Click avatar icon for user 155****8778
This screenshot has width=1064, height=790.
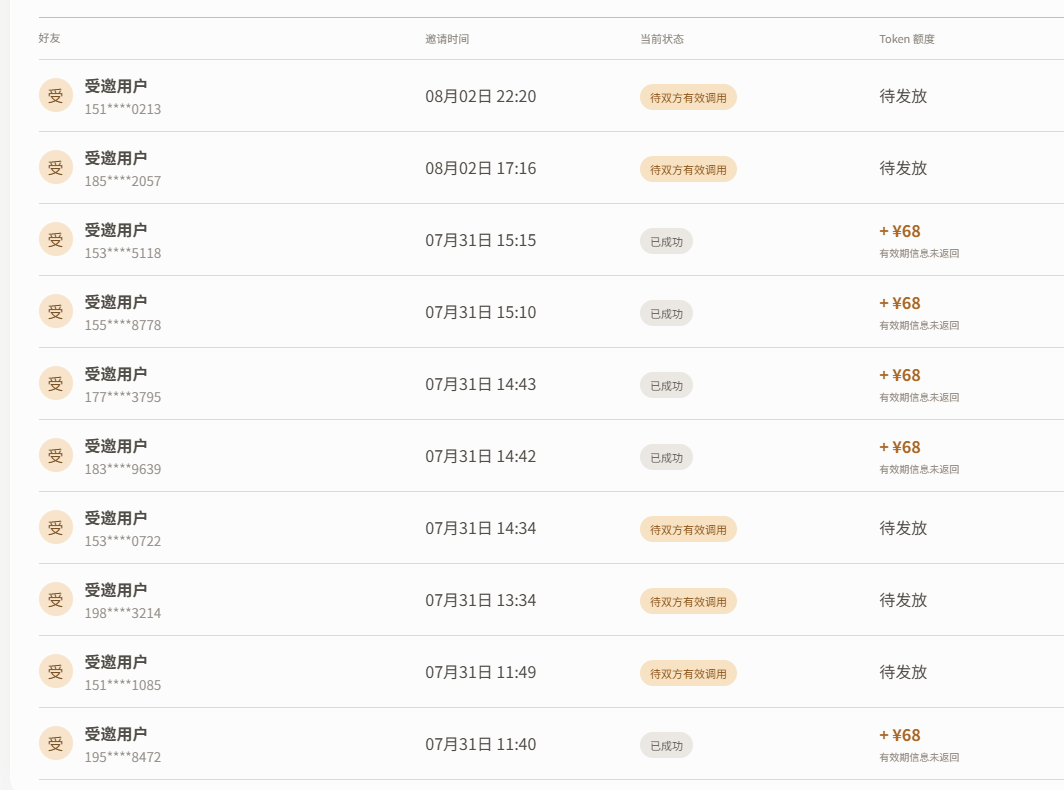(x=56, y=312)
